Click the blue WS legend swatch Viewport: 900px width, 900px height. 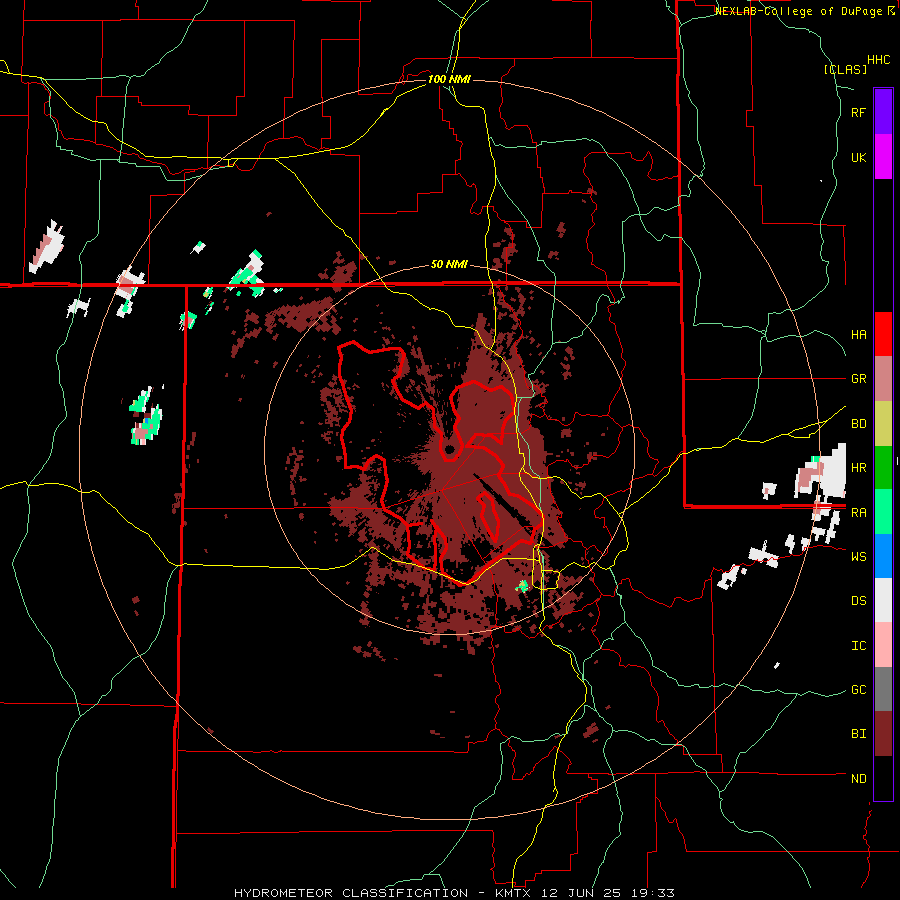pyautogui.click(x=883, y=556)
